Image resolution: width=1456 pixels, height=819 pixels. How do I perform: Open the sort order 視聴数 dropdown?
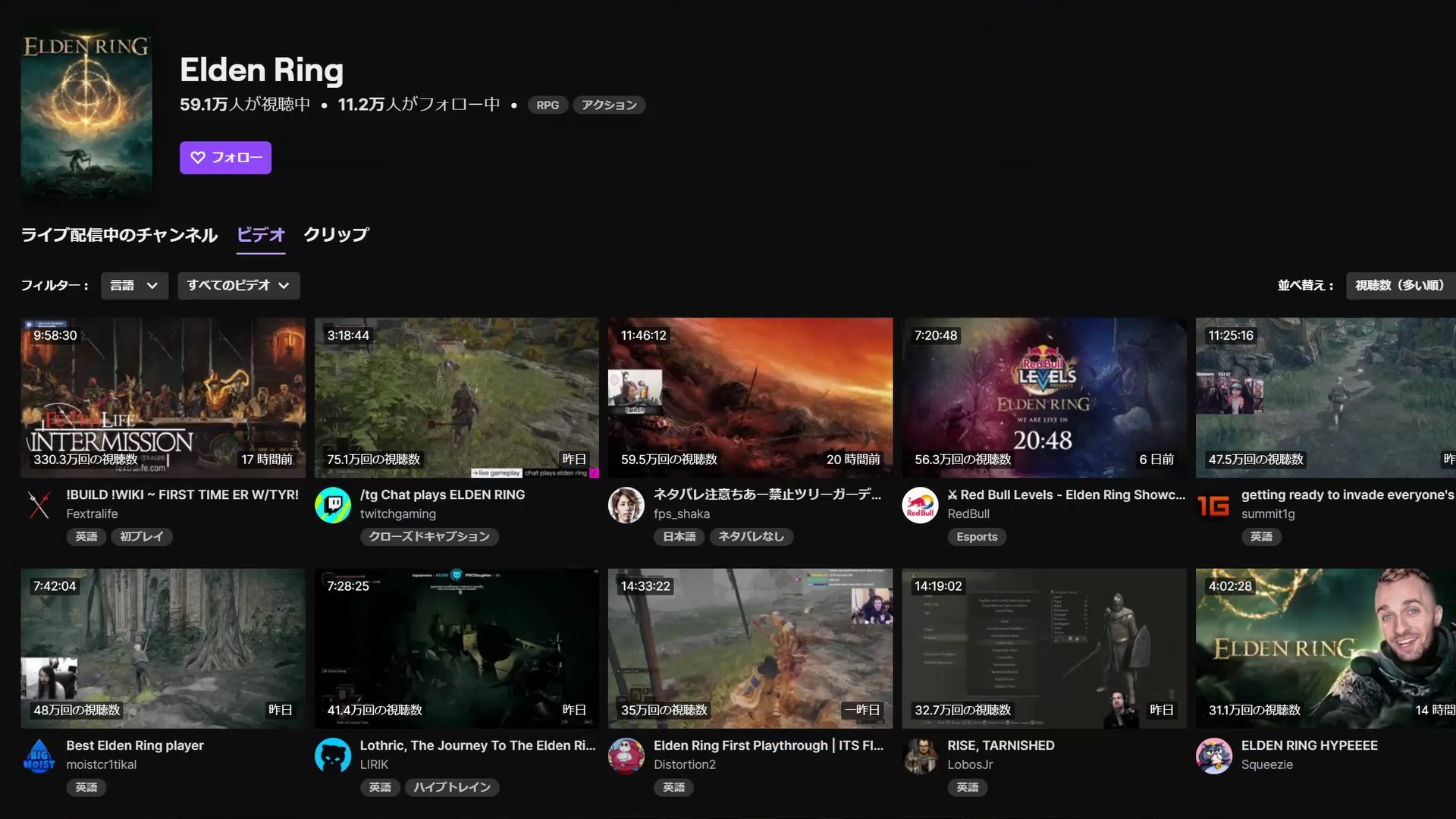click(x=1401, y=286)
